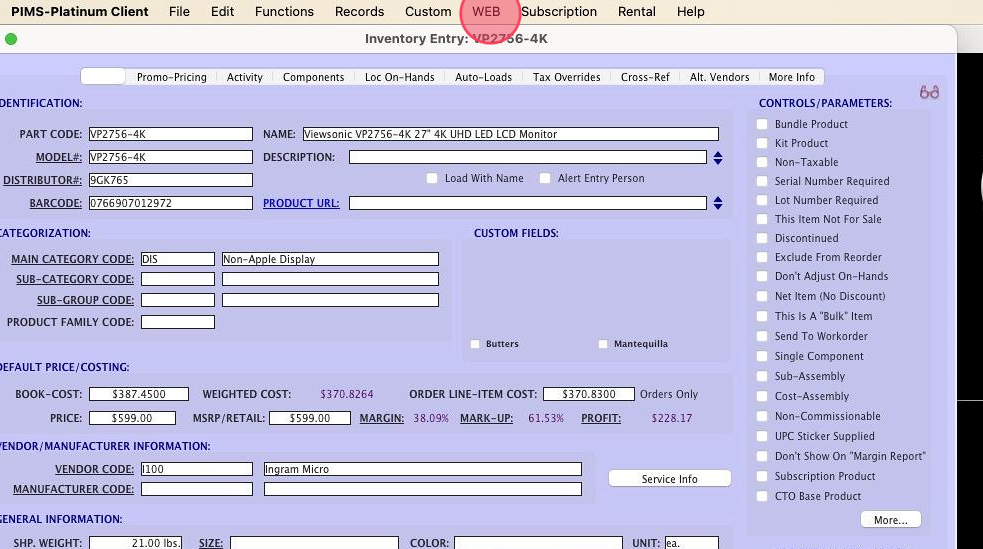Click the MANUFACTURER CODE label link
The height and width of the screenshot is (549, 983).
pyautogui.click(x=73, y=489)
